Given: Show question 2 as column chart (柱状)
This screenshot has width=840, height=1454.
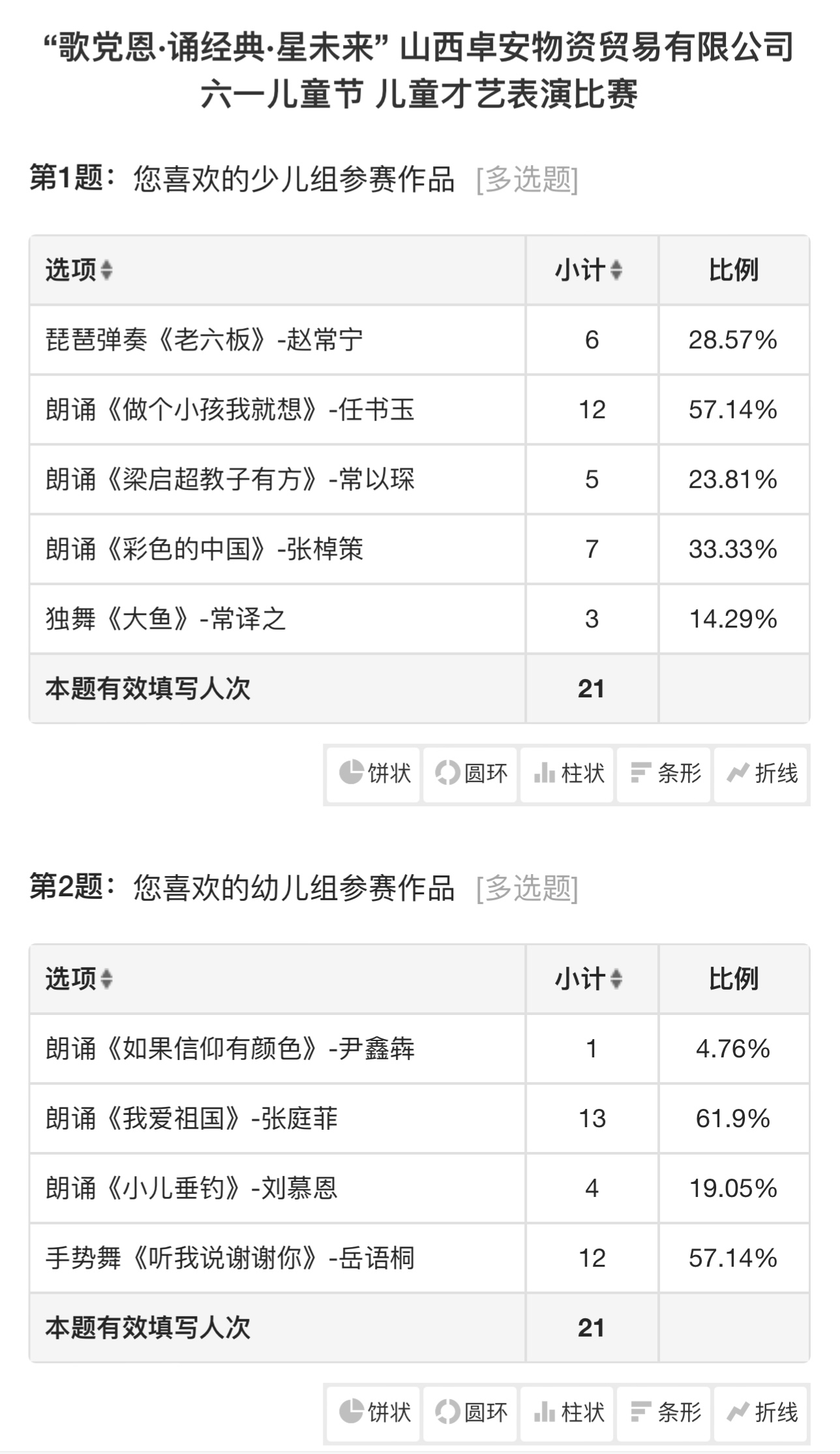Looking at the screenshot, I should 567,1412.
